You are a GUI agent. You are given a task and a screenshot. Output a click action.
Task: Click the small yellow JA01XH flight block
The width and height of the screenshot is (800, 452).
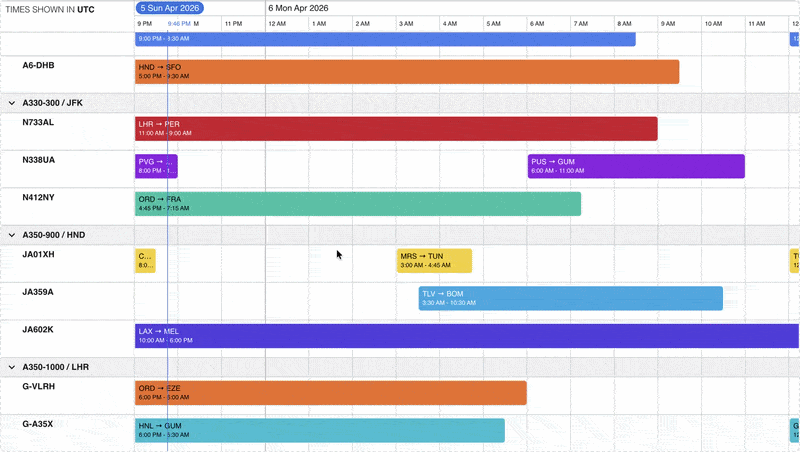pyautogui.click(x=145, y=261)
